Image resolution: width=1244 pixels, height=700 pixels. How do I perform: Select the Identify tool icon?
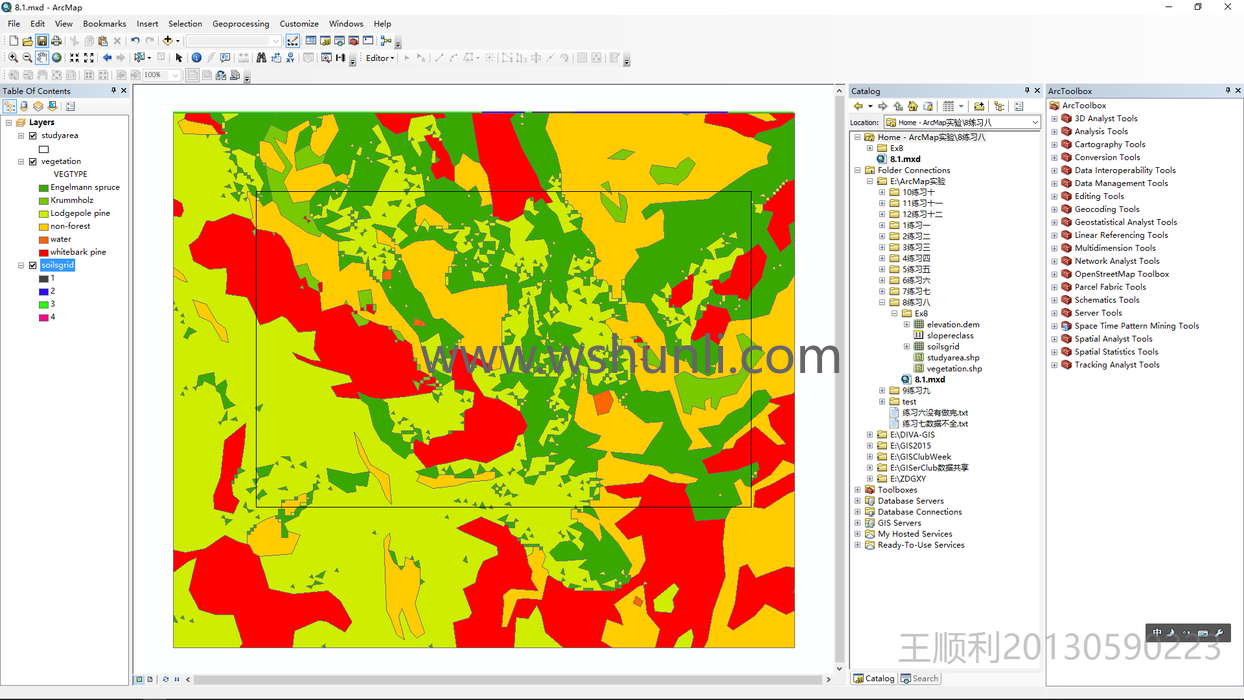coord(196,58)
